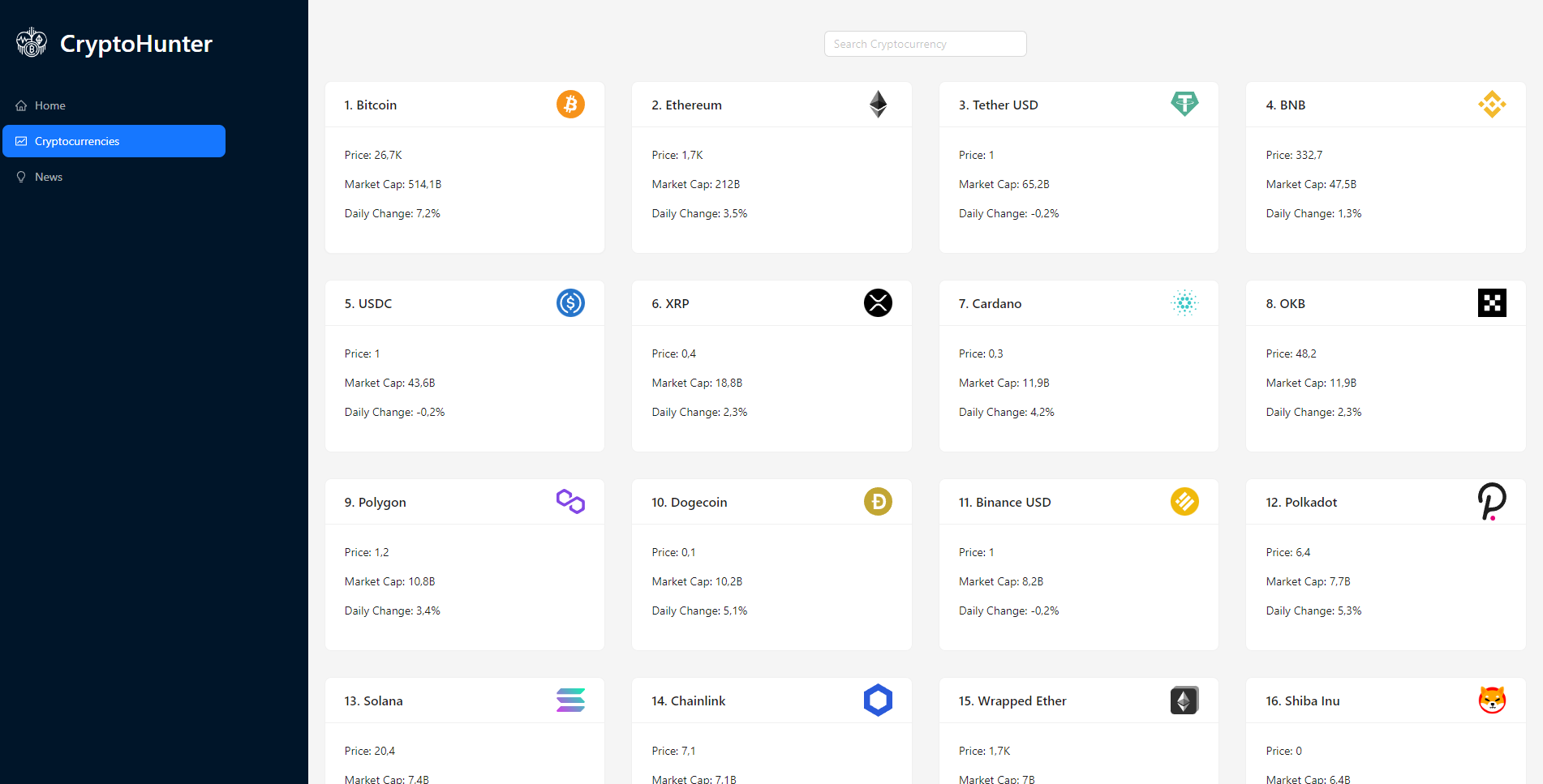
Task: Open the 3. Tether USD card title
Action: point(998,105)
